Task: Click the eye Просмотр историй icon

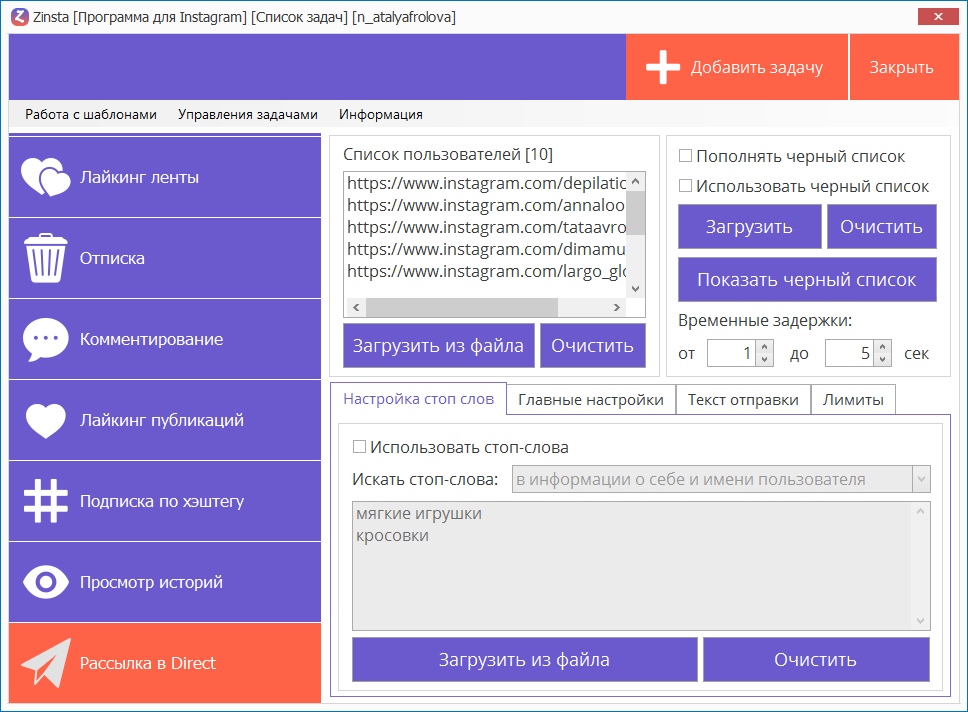Action: click(45, 582)
